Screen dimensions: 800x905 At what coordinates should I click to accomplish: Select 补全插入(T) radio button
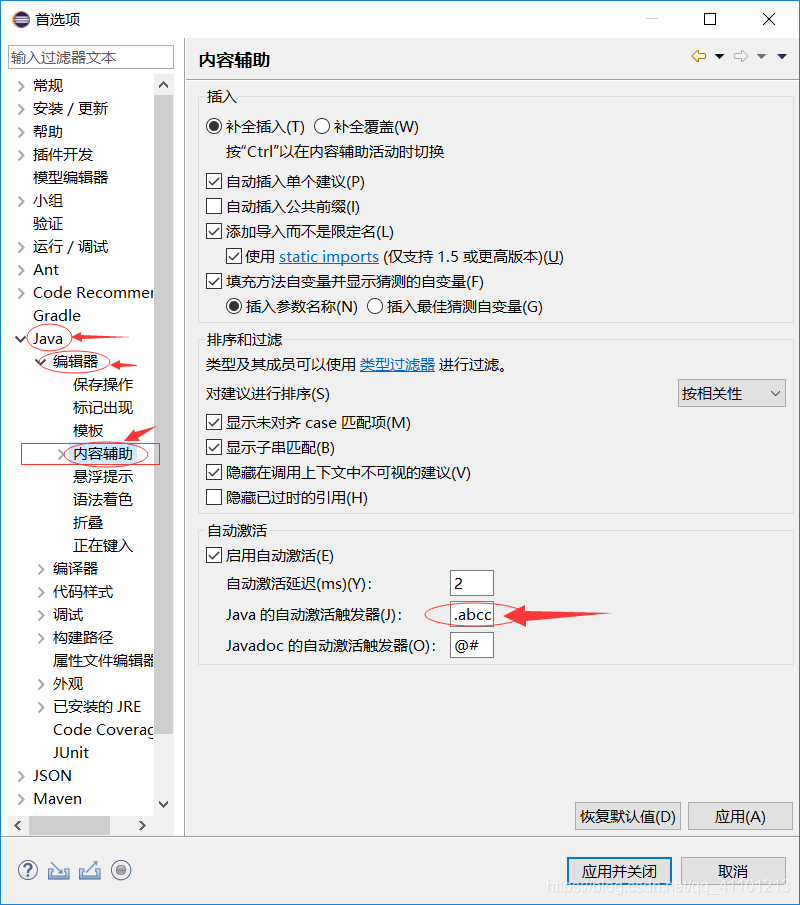click(x=214, y=126)
